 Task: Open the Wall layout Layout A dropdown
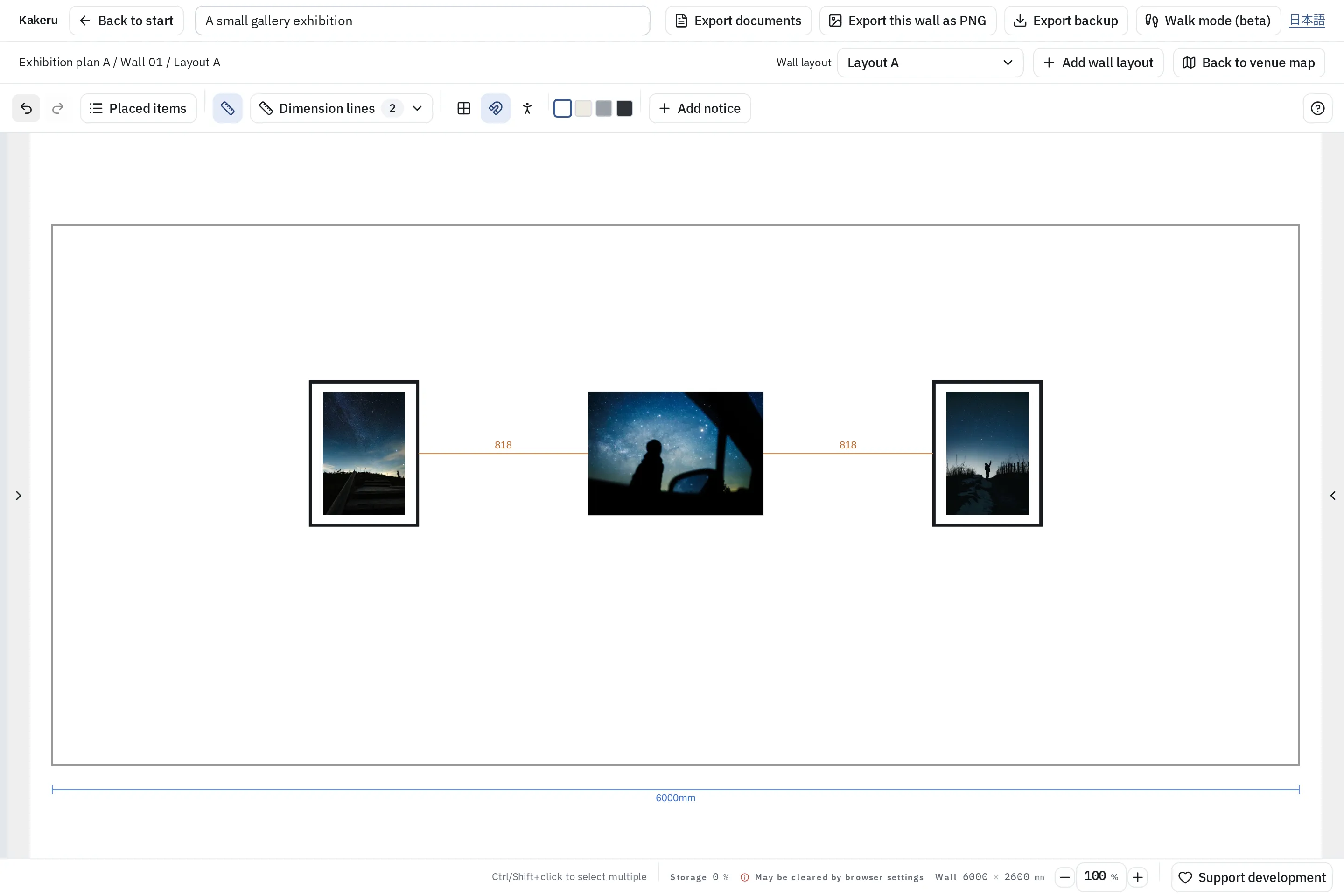[x=930, y=62]
